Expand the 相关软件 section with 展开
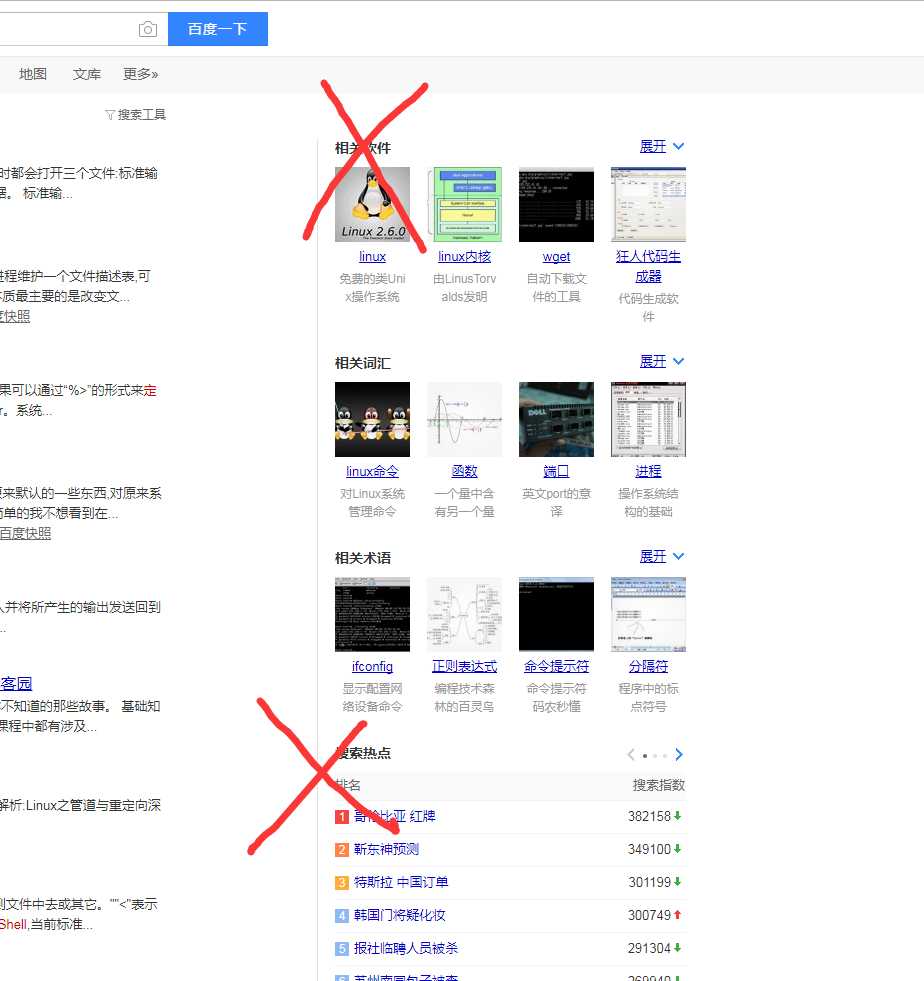Viewport: 924px width, 981px height. click(661, 146)
